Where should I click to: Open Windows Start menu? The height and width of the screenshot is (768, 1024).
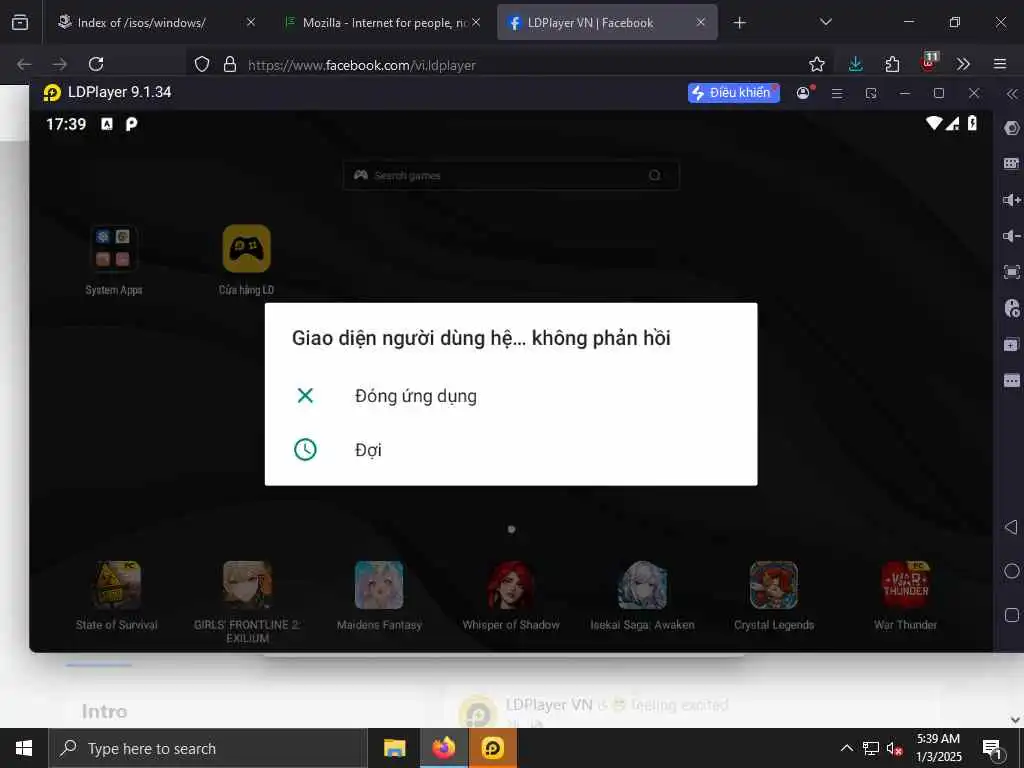coord(24,748)
